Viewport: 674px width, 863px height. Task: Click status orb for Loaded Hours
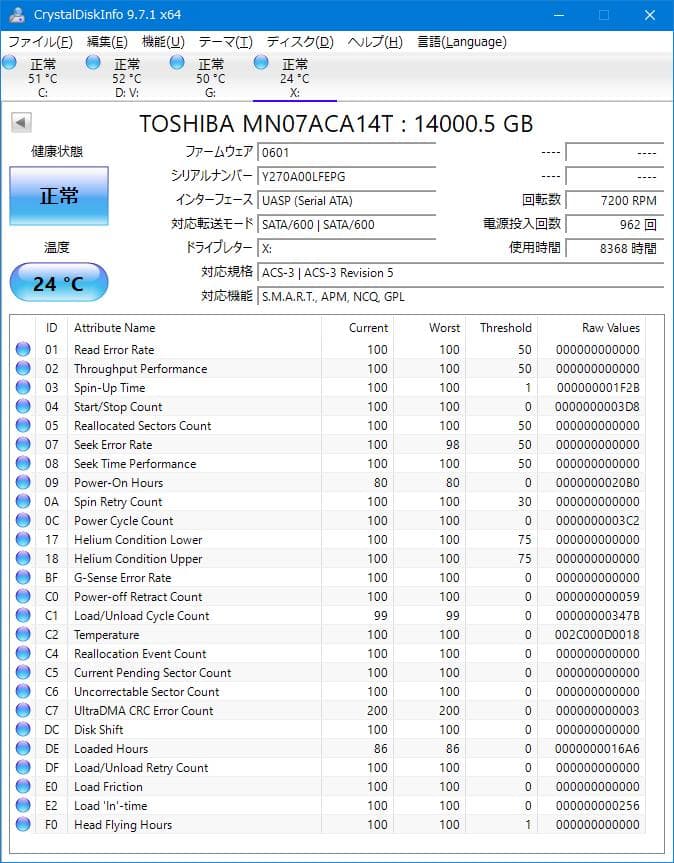coord(23,748)
